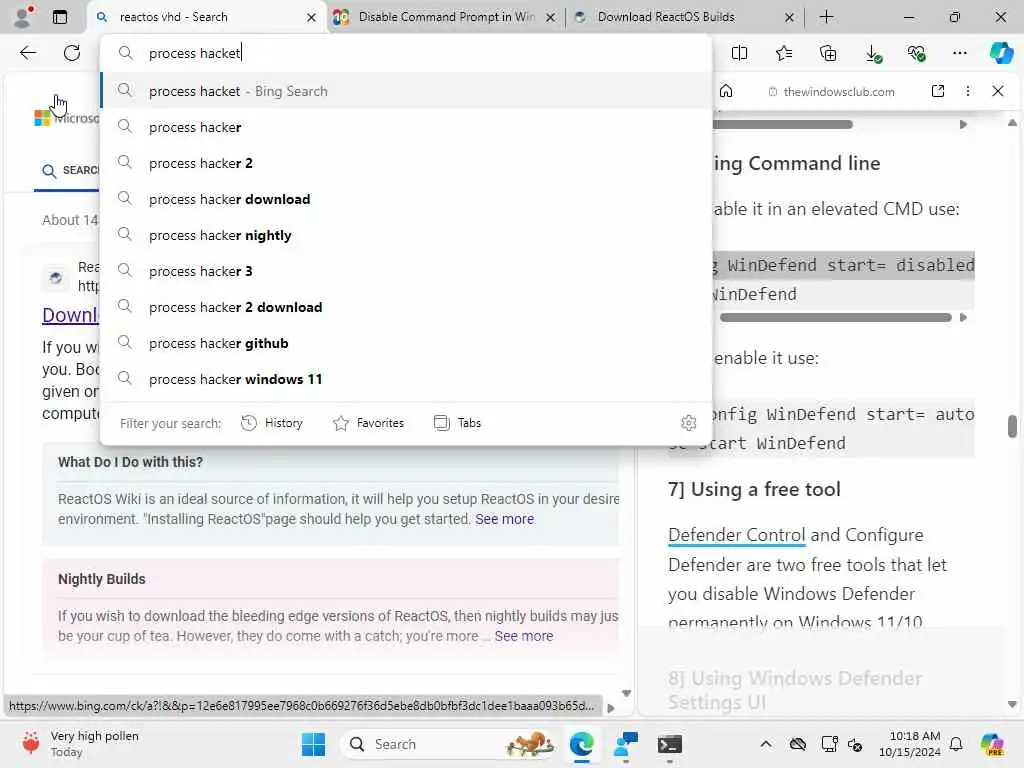Image resolution: width=1024 pixels, height=768 pixels.
Task: Pick 'process hacker nightly' suggestion
Action: click(406, 235)
